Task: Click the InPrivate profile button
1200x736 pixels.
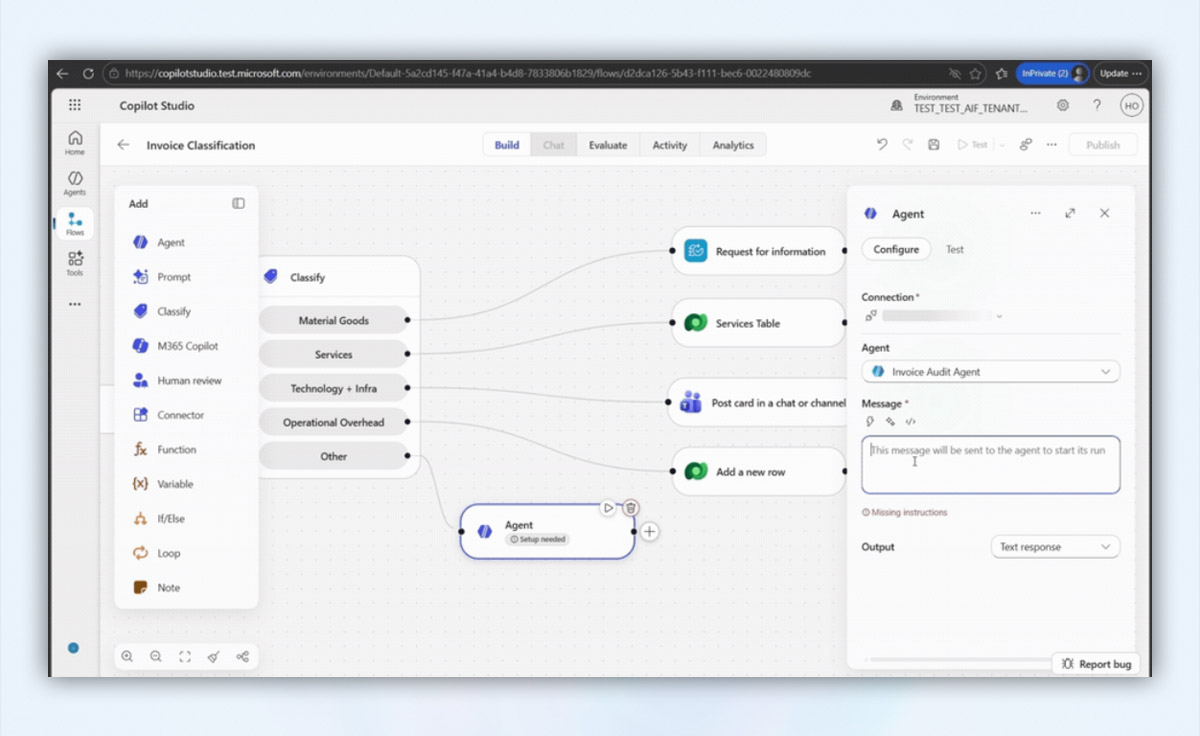Action: pyautogui.click(x=1052, y=73)
